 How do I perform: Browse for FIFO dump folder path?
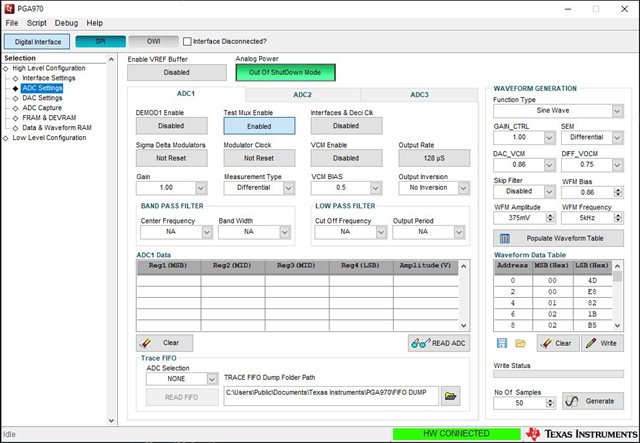click(450, 396)
